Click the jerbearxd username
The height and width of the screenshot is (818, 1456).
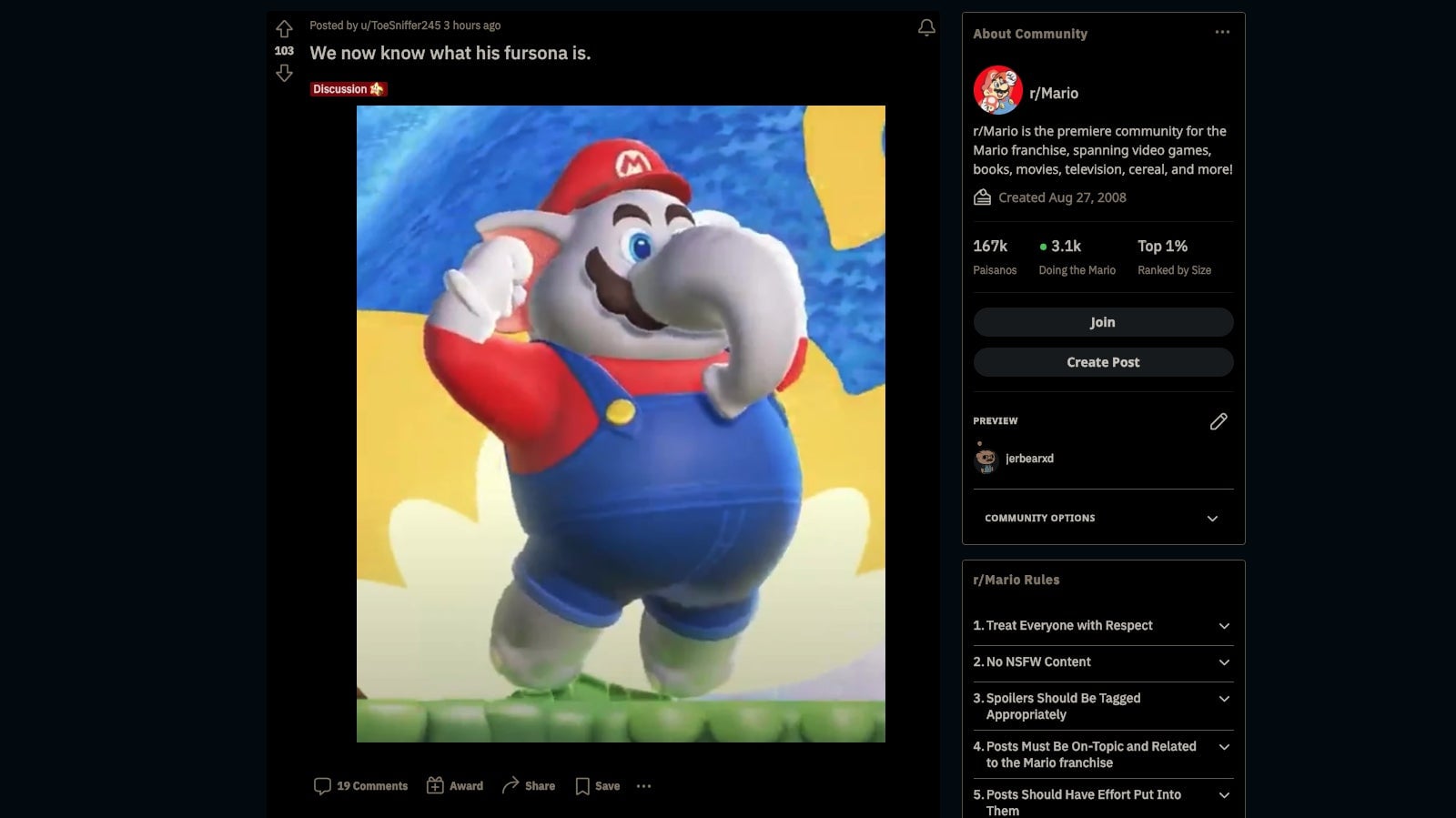point(1029,459)
